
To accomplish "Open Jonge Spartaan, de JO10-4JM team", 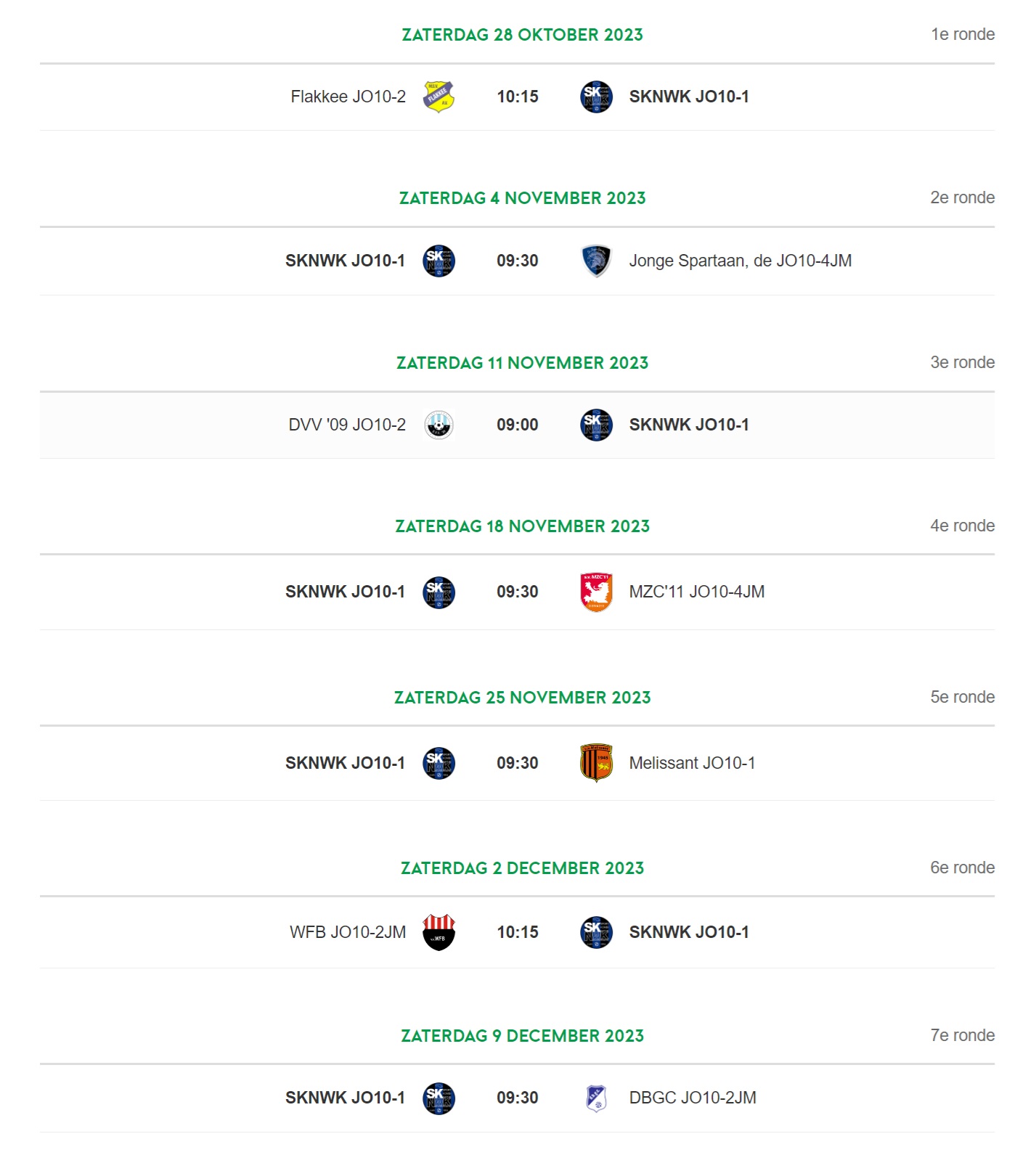I will (741, 261).
